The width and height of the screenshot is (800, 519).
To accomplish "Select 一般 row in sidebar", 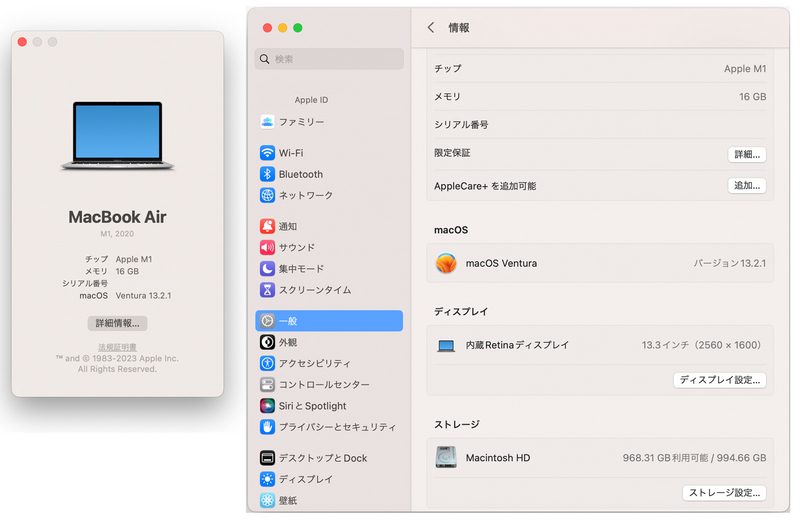I will (329, 321).
